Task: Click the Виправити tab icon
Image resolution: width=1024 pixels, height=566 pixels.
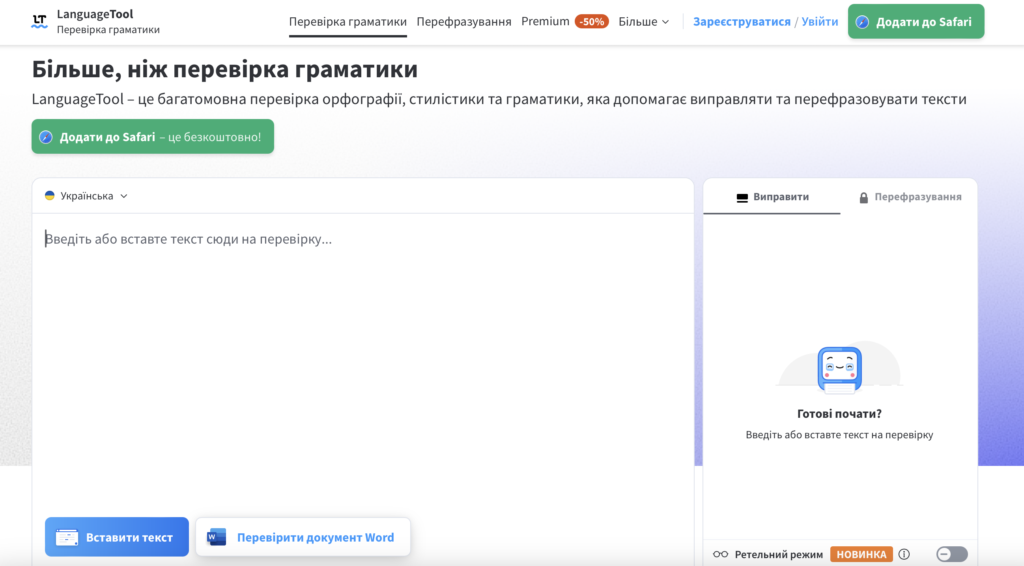Action: click(742, 197)
